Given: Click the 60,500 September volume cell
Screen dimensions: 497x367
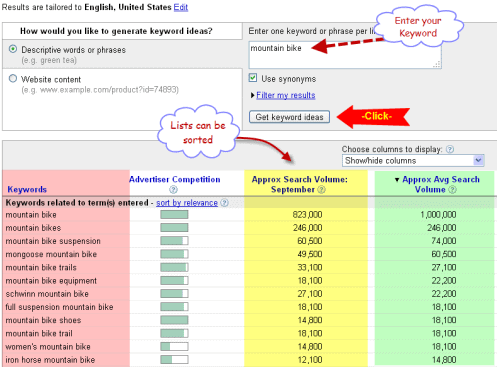Looking at the screenshot, I should coord(310,241).
